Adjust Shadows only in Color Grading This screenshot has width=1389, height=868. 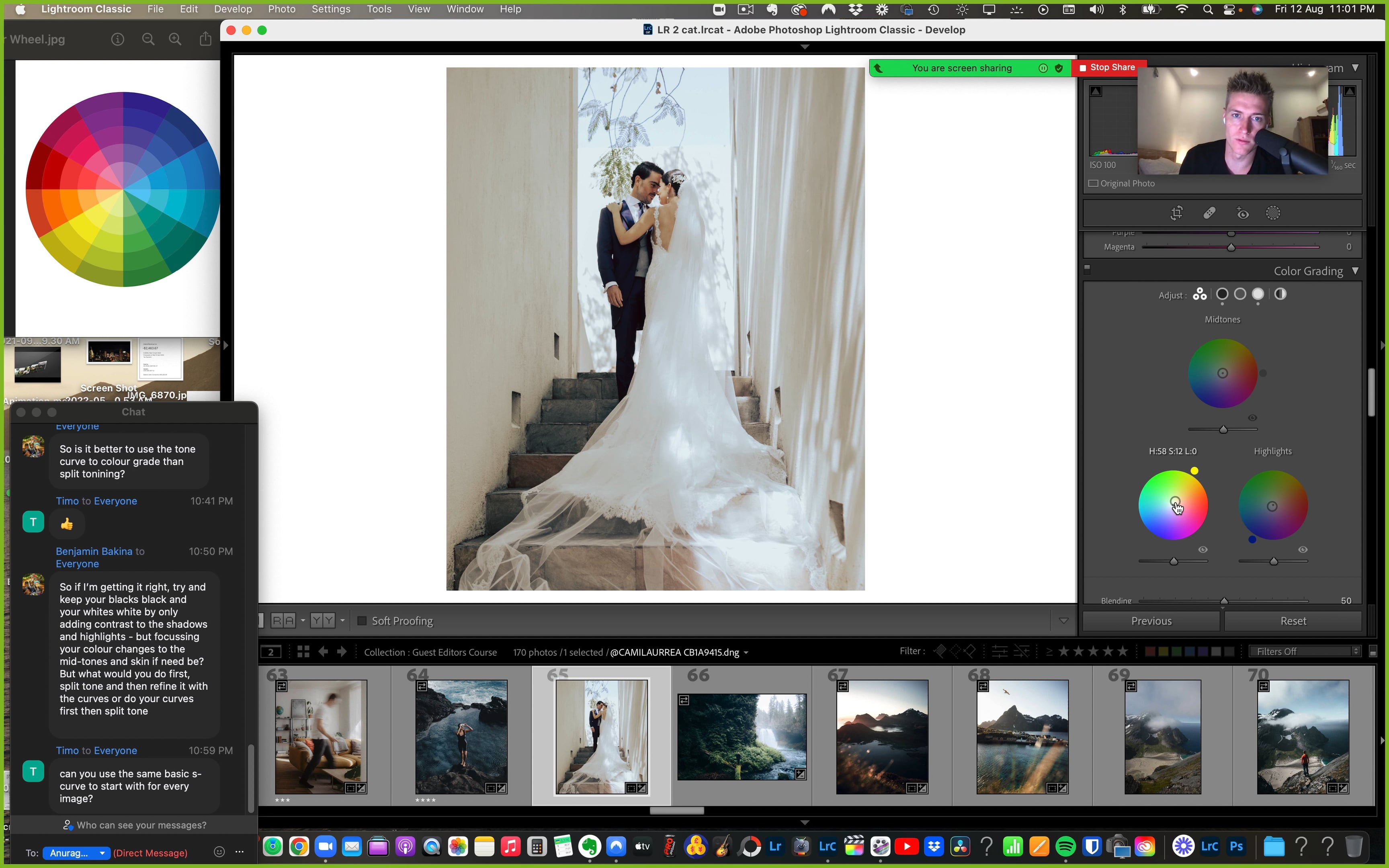(x=1222, y=295)
